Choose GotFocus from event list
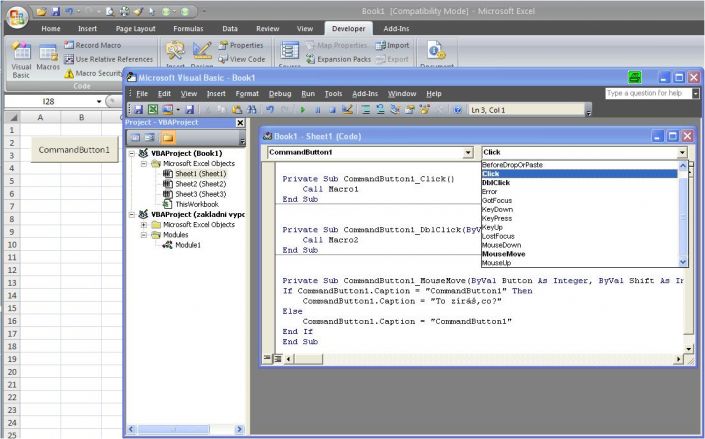Screen dimensions: 705x439 497,201
